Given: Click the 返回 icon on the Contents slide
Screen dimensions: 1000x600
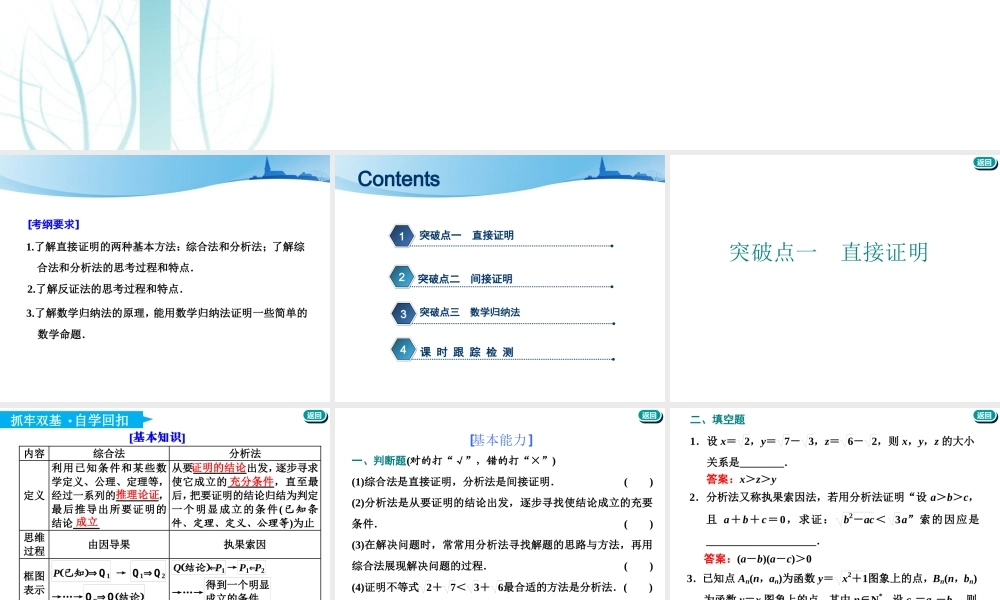Looking at the screenshot, I should [x=651, y=162].
